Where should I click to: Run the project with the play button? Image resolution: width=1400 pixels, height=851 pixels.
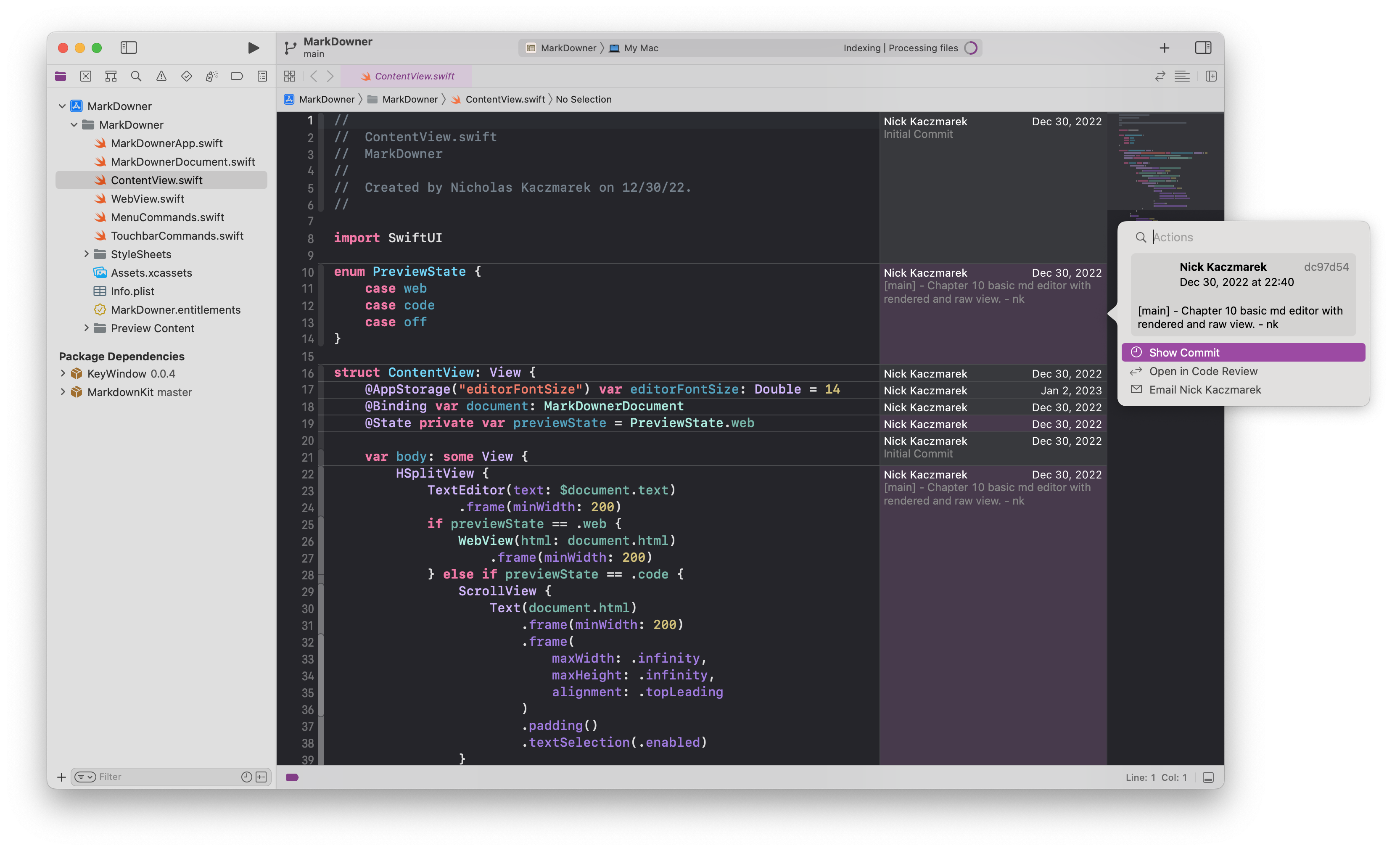[x=254, y=48]
